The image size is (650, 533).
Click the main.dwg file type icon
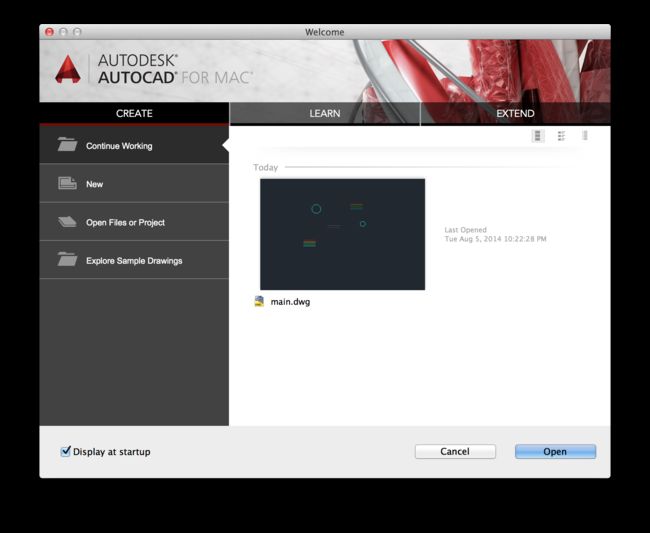click(x=259, y=301)
